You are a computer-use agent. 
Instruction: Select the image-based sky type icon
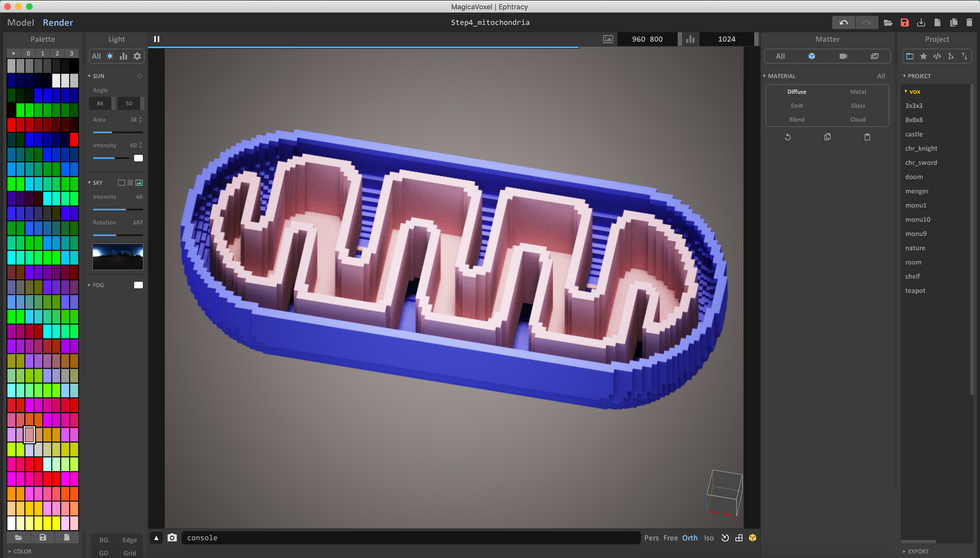[x=139, y=182]
